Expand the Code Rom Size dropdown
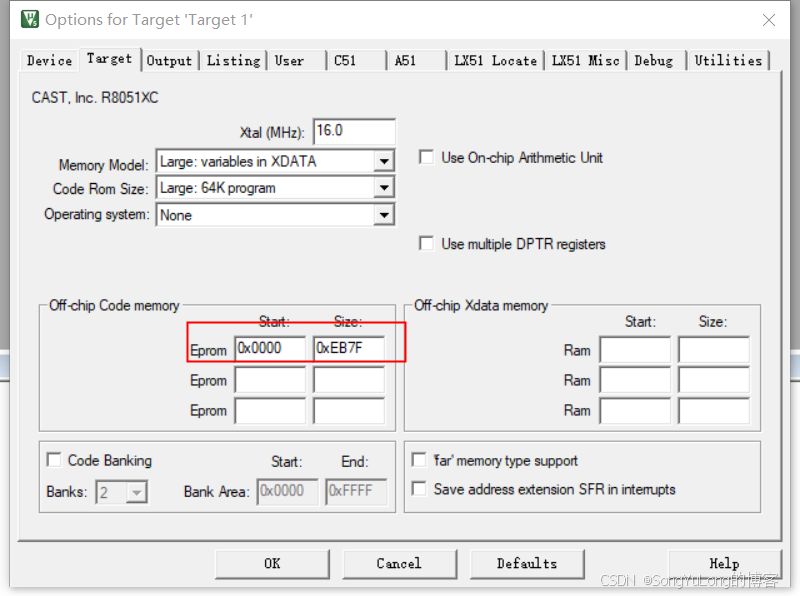The image size is (800, 596). pyautogui.click(x=384, y=188)
